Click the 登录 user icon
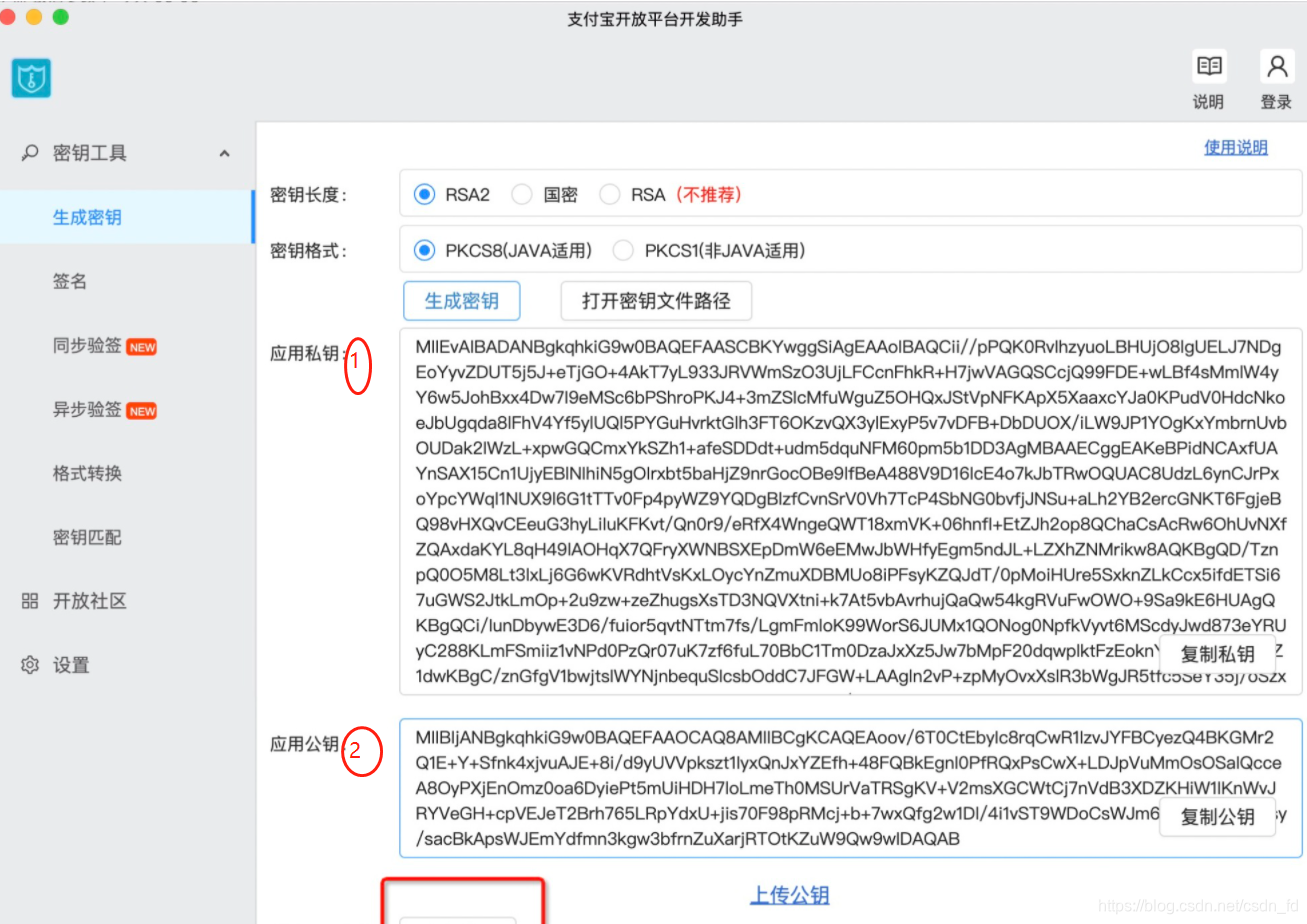Image resolution: width=1307 pixels, height=924 pixels. [1277, 67]
